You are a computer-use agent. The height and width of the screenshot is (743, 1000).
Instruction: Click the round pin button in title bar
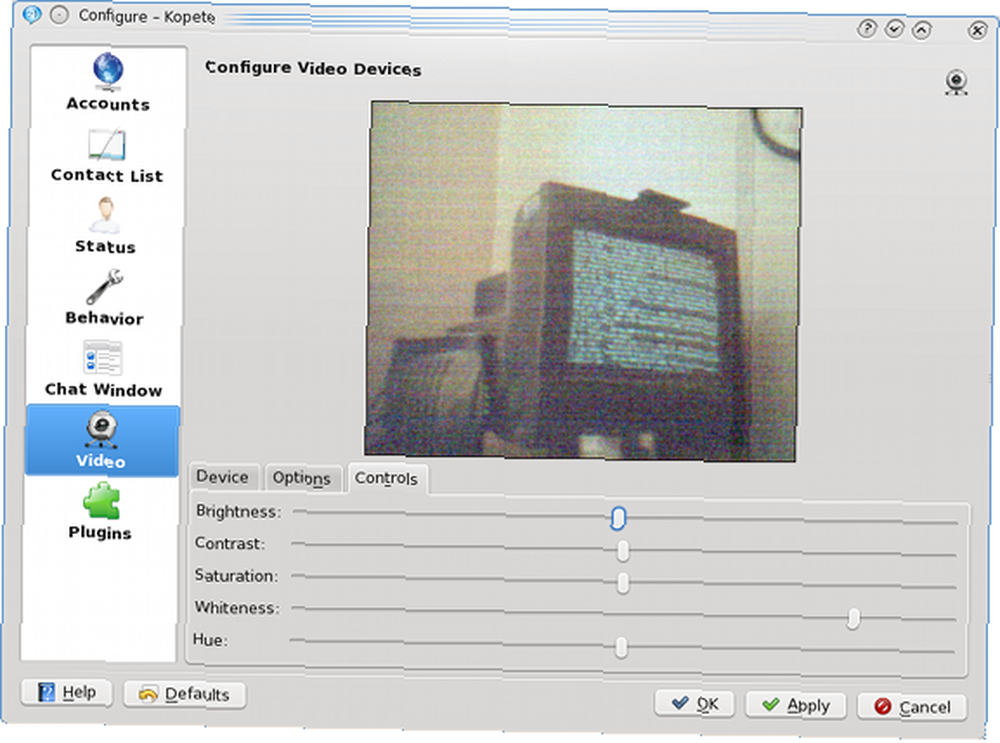(x=59, y=15)
